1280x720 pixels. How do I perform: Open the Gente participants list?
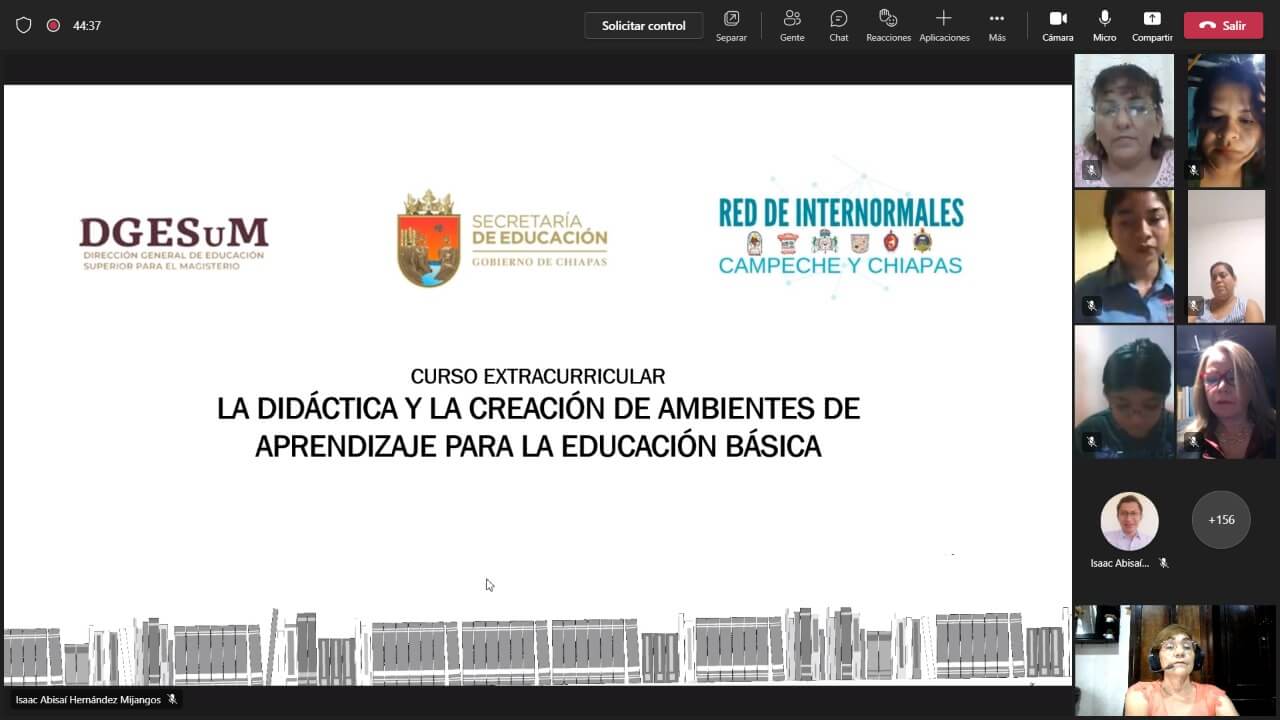792,25
